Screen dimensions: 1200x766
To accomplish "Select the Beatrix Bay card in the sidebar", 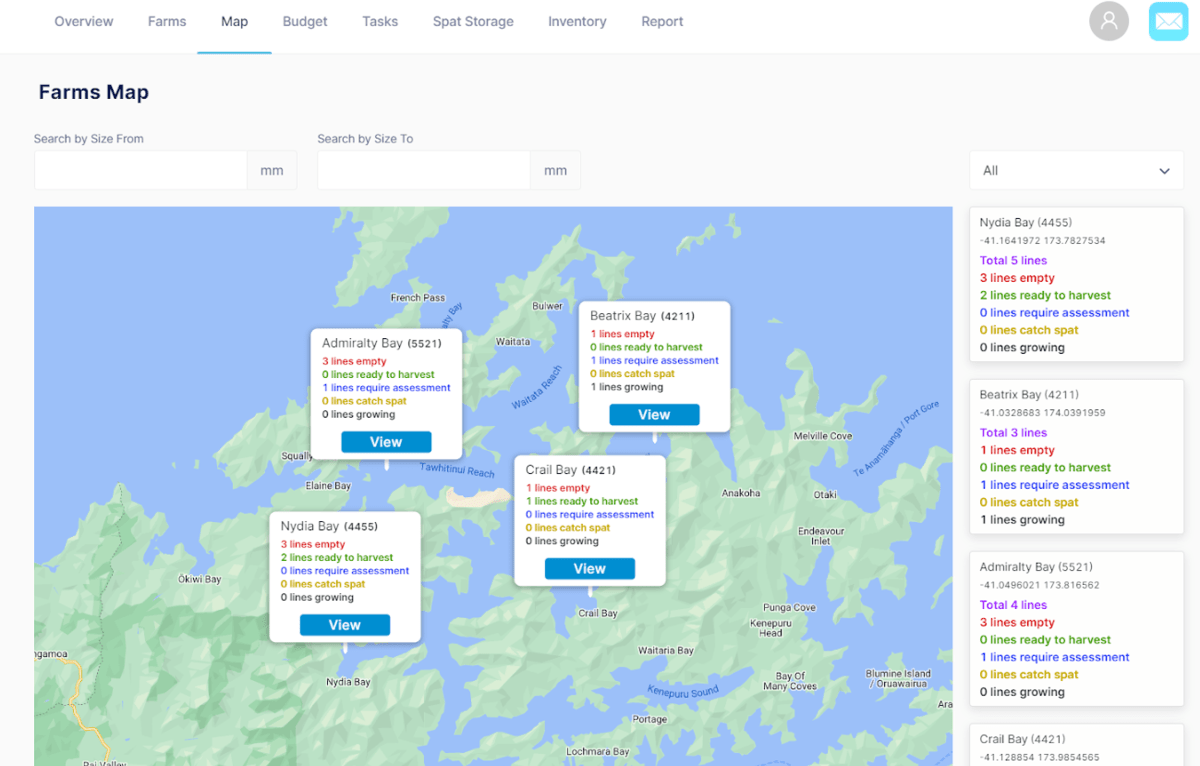I will [x=1076, y=456].
